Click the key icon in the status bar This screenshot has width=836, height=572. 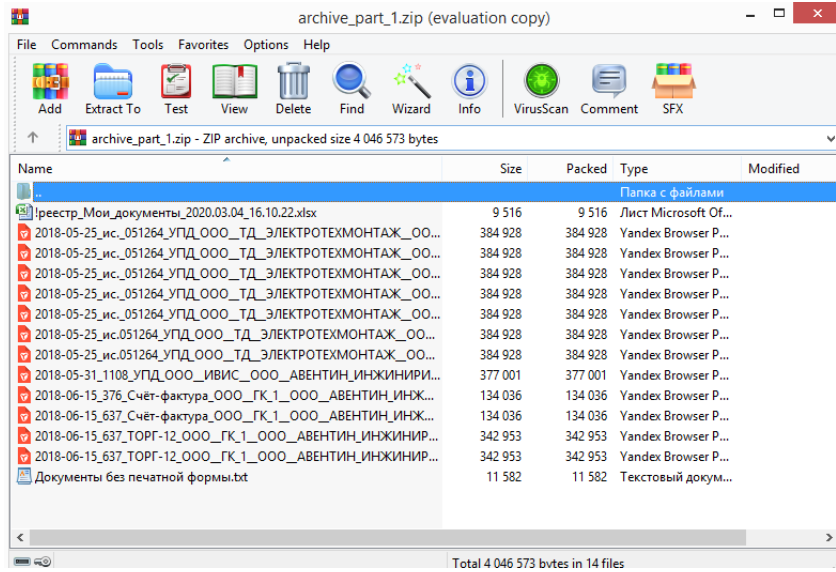[43, 561]
